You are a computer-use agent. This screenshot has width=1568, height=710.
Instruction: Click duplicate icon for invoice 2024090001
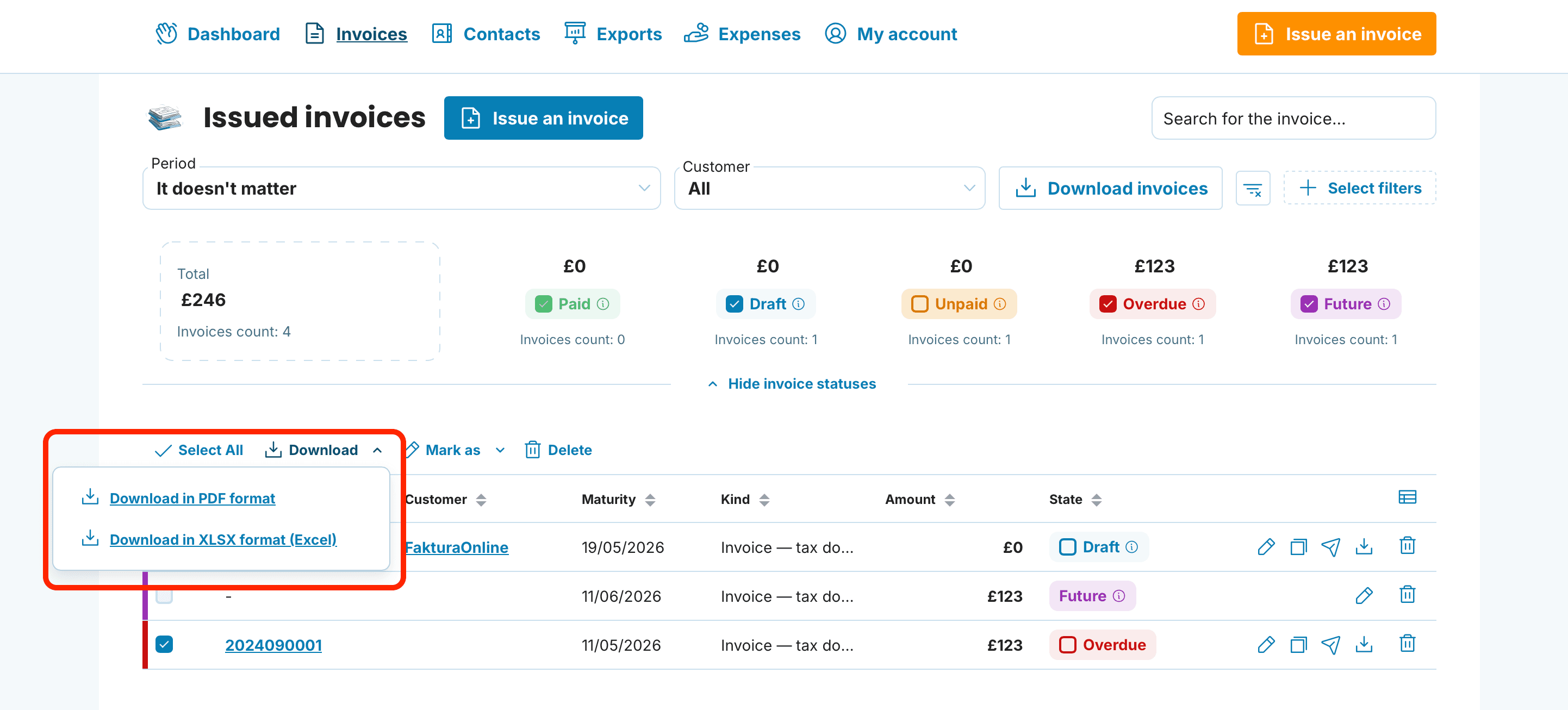(x=1298, y=644)
